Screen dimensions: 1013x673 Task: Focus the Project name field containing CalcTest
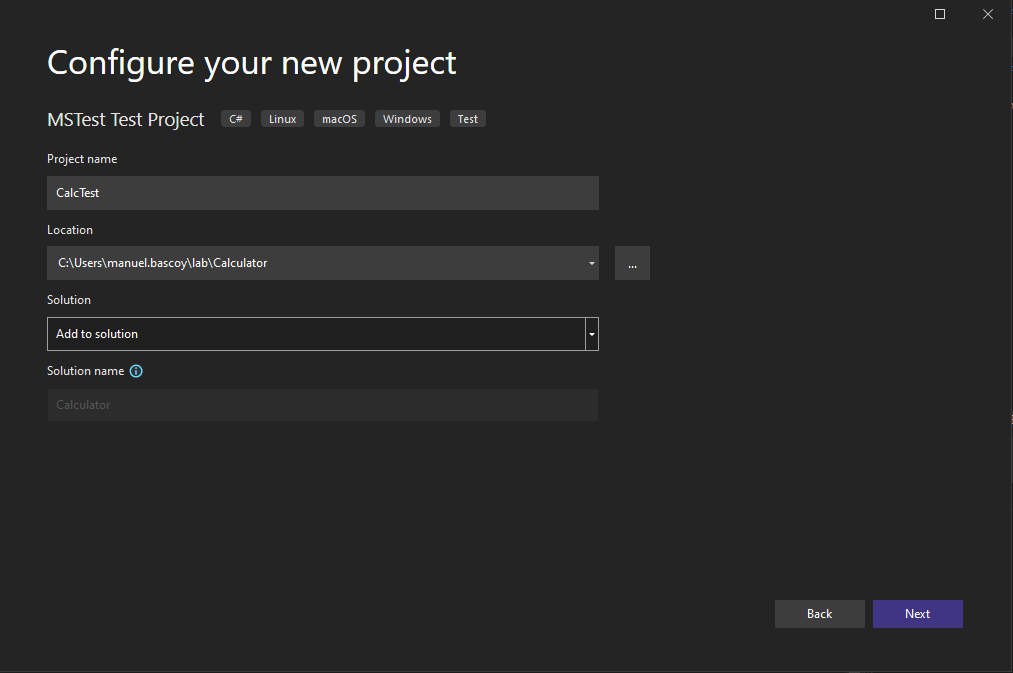[322, 193]
